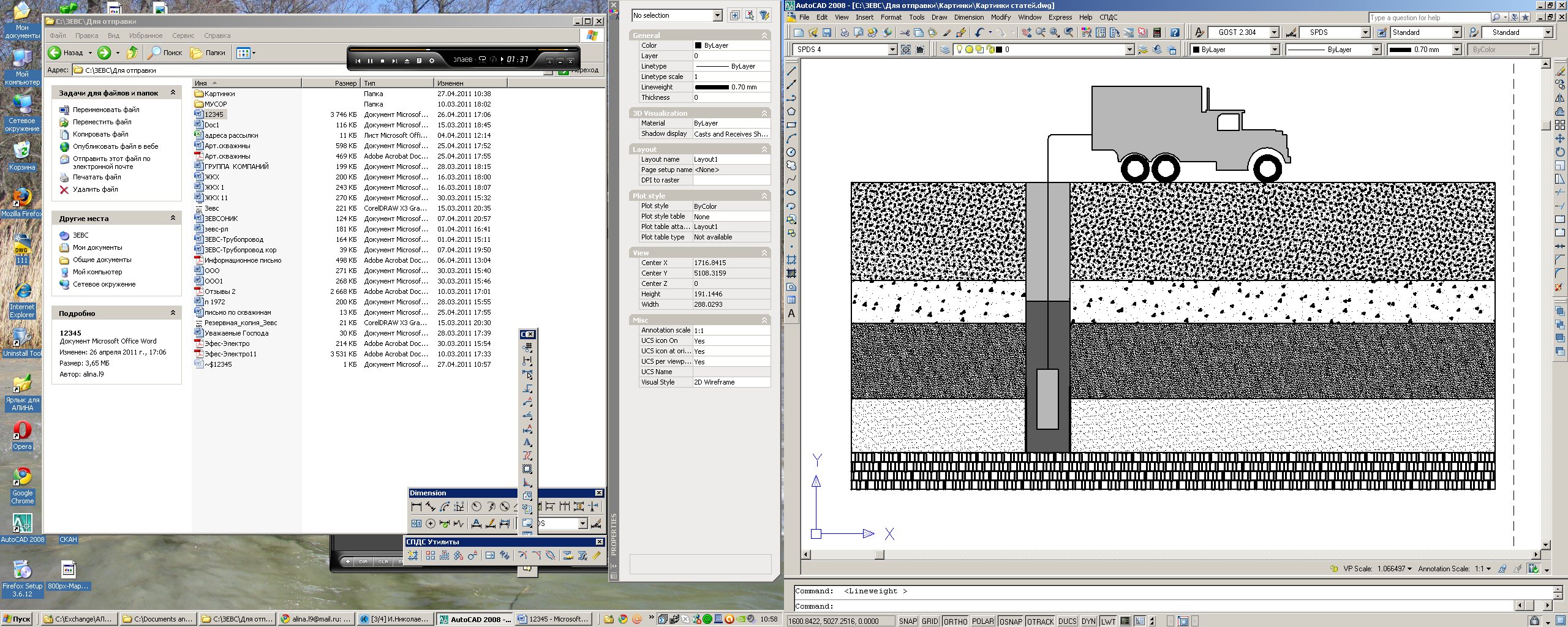Screen dimensions: 1568x627
Task: Pick the Revision Cloud tool
Action: pyautogui.click(x=791, y=165)
